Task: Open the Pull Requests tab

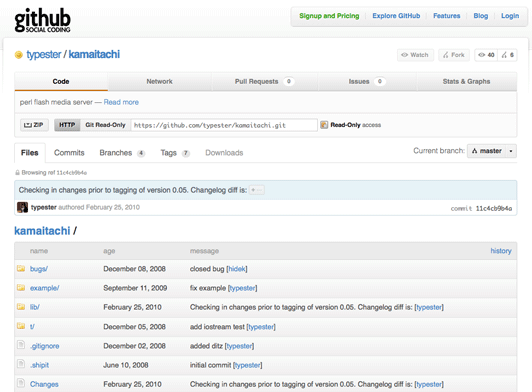Action: tap(264, 81)
